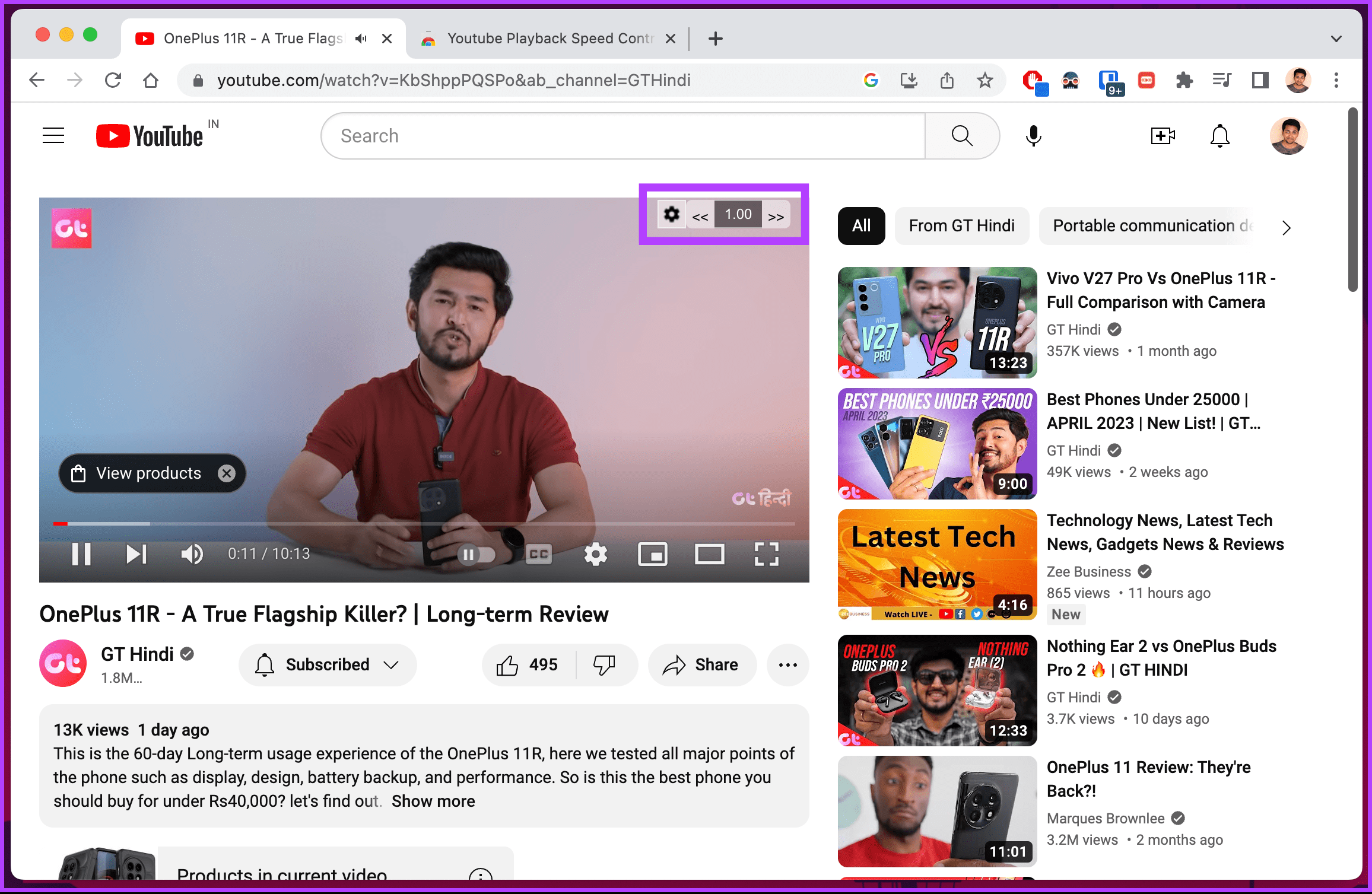Open Google icon in address bar
Image resolution: width=1372 pixels, height=894 pixels.
[871, 80]
